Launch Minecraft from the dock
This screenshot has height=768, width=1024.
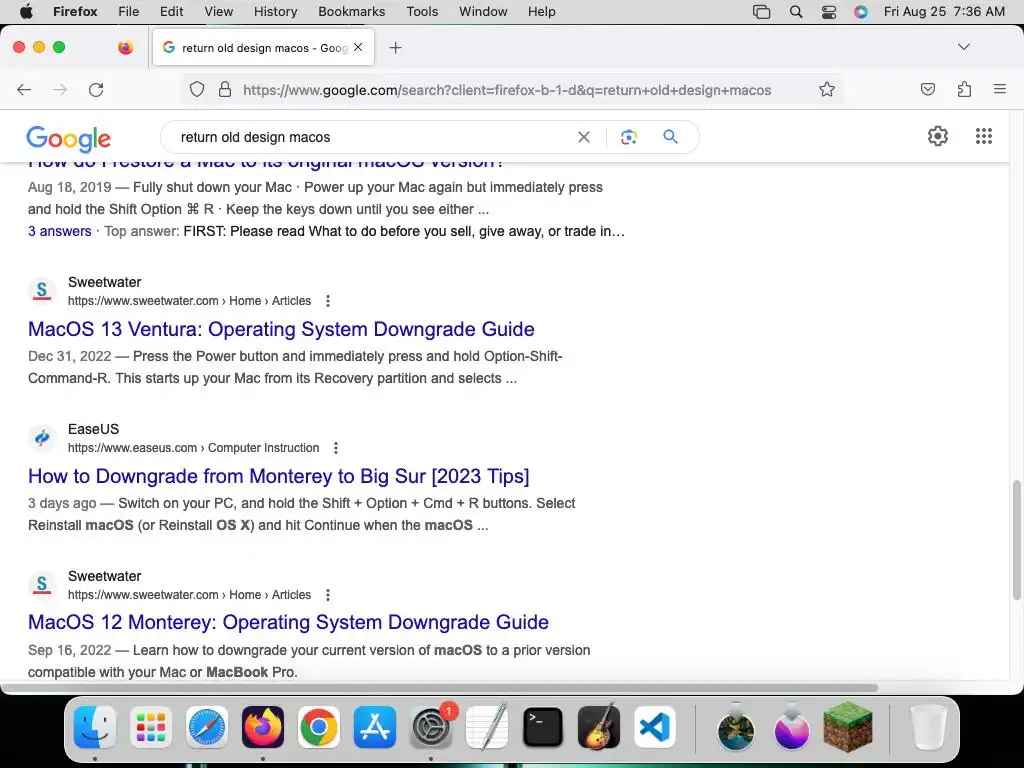click(848, 726)
